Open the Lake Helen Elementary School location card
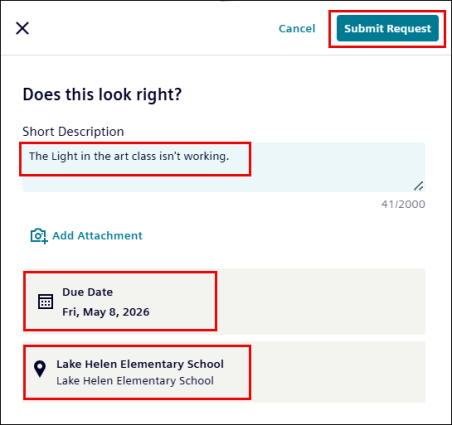452x425 pixels. (x=224, y=372)
